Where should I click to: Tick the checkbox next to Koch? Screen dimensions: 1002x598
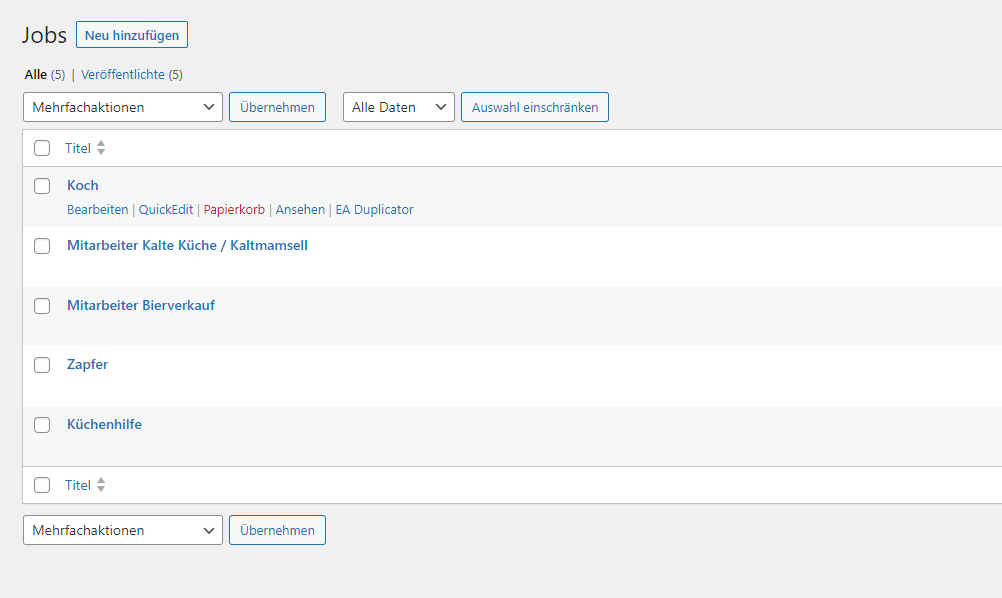coord(42,186)
